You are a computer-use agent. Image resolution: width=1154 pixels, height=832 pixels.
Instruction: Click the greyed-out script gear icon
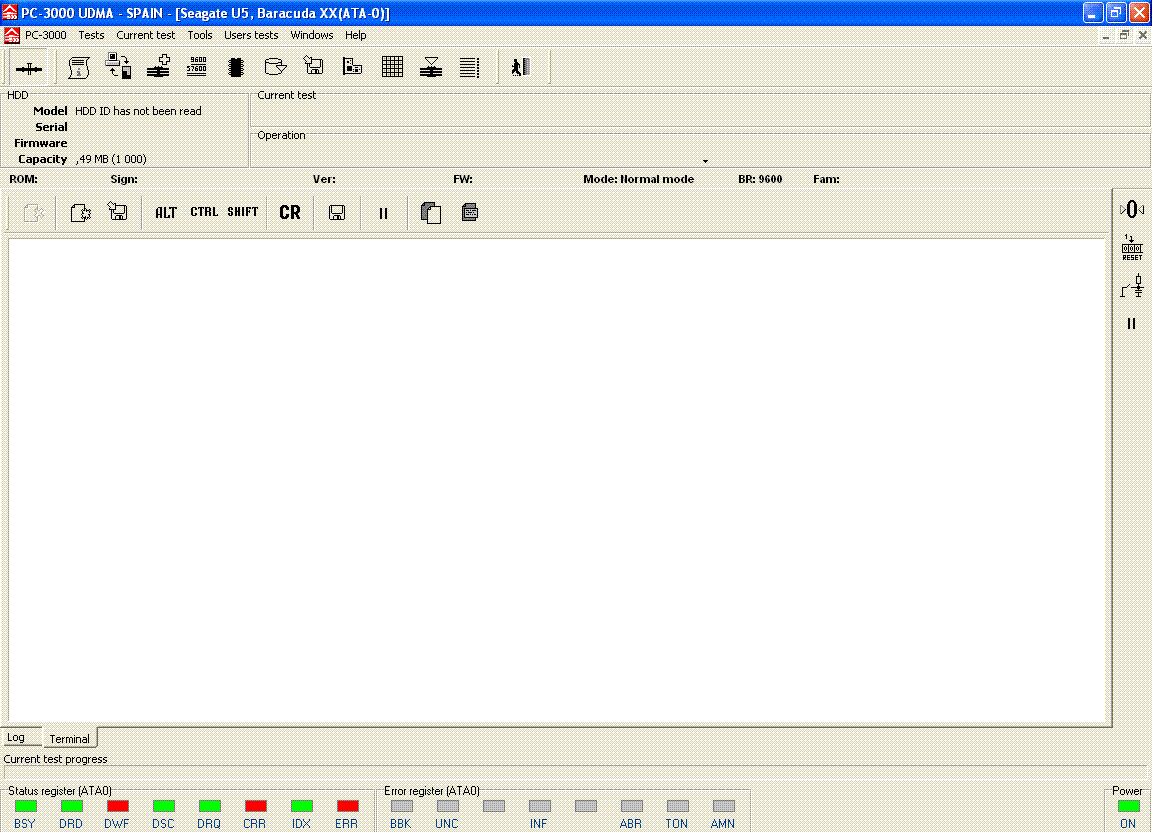pyautogui.click(x=33, y=213)
